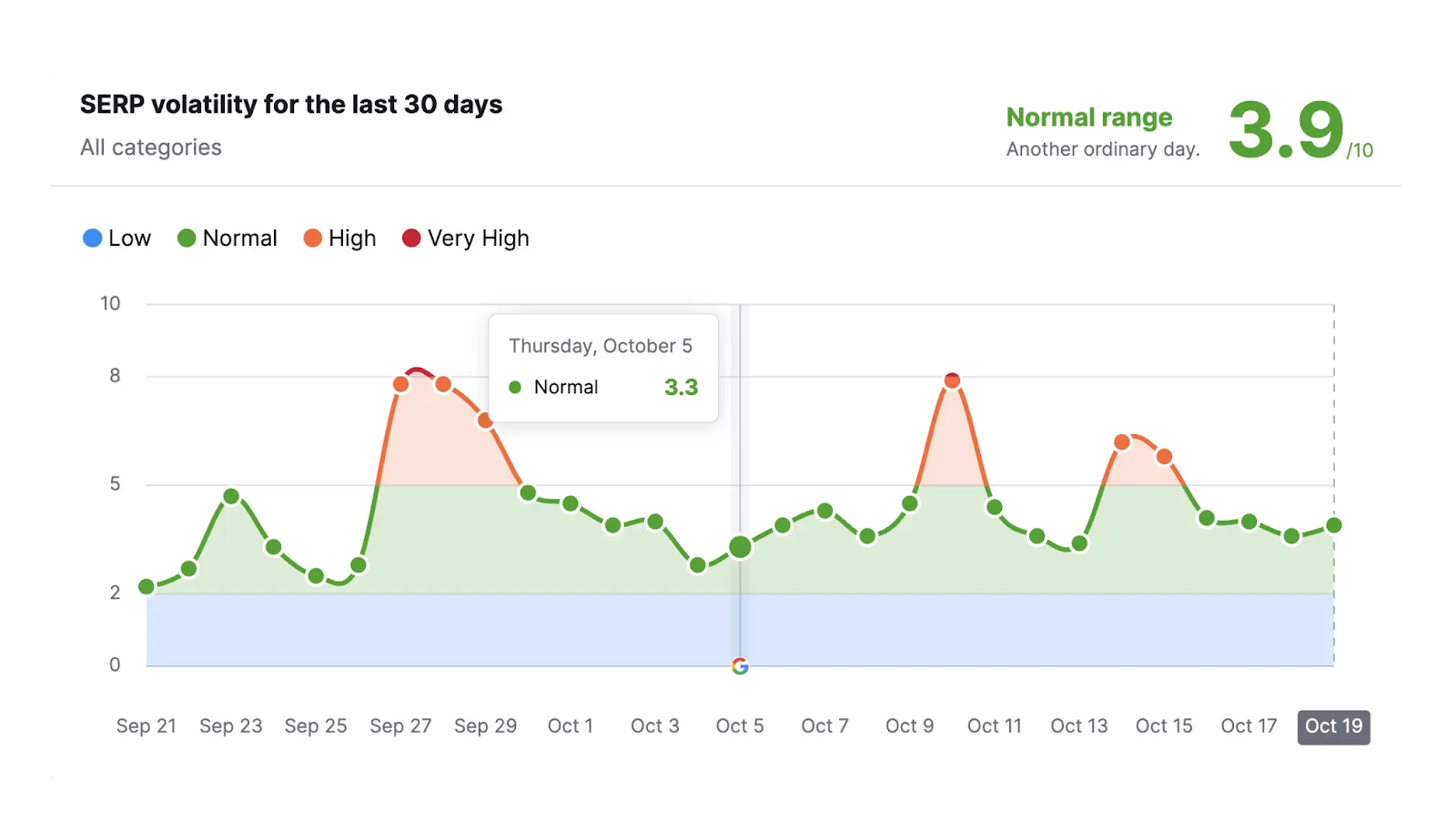1456x822 pixels.
Task: Click the green Normal legend dot
Action: point(186,238)
